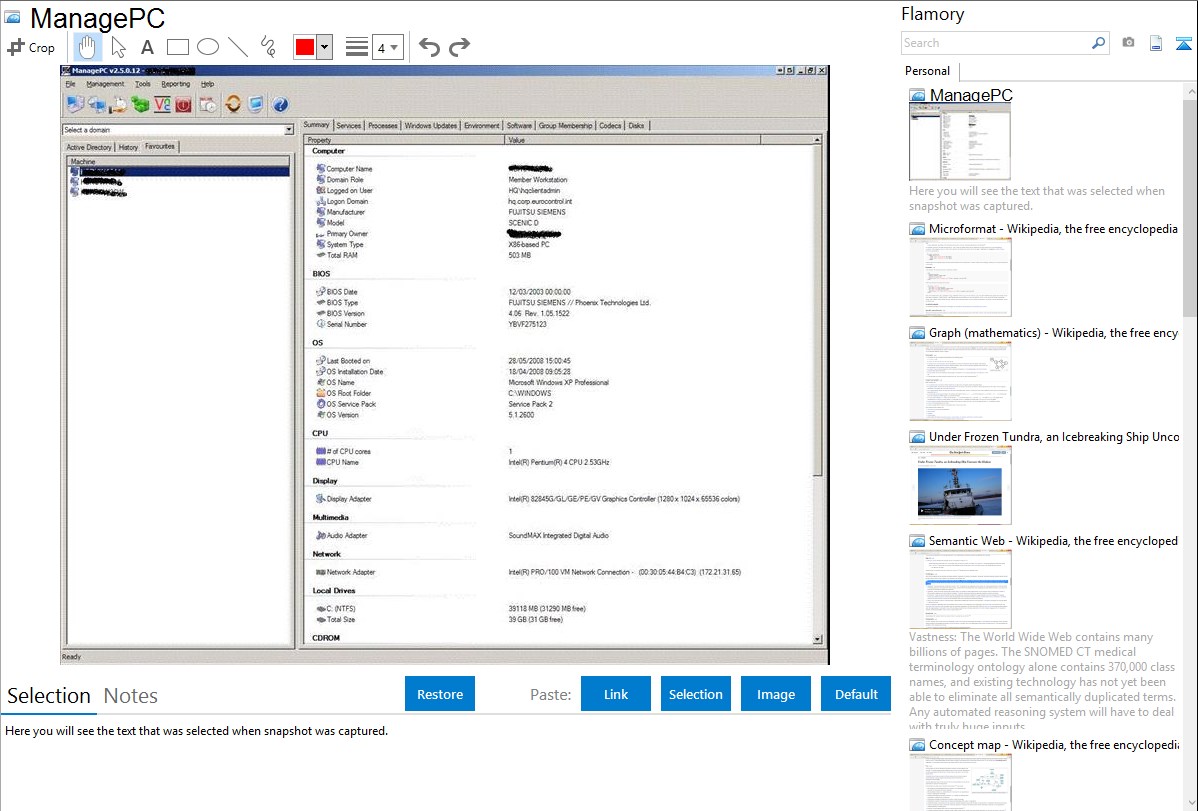
Task: Click the Graph (mathematics) thumbnail
Action: coord(960,381)
